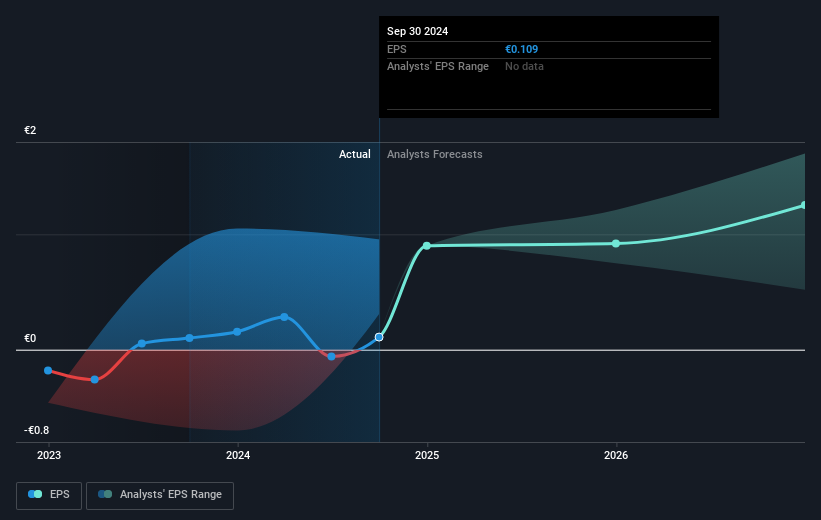Click the first positive EPS point mid-2023

click(x=141, y=344)
